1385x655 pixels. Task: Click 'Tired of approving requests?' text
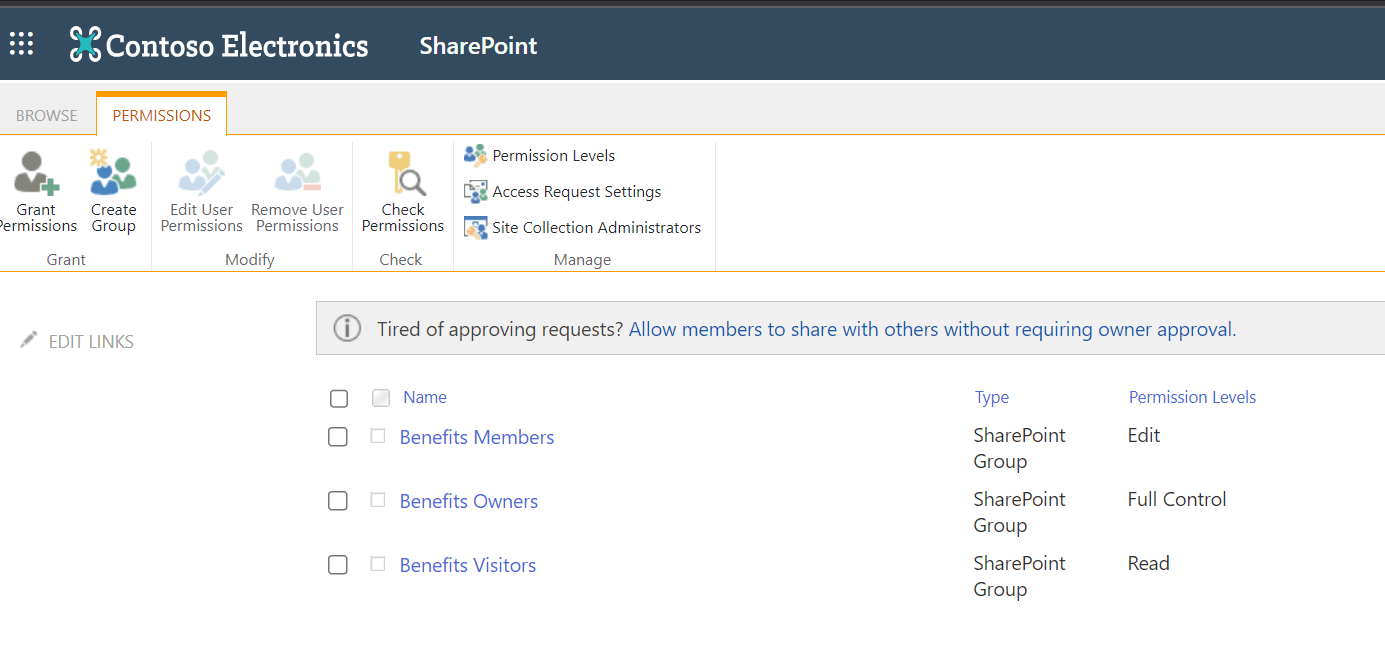(500, 329)
